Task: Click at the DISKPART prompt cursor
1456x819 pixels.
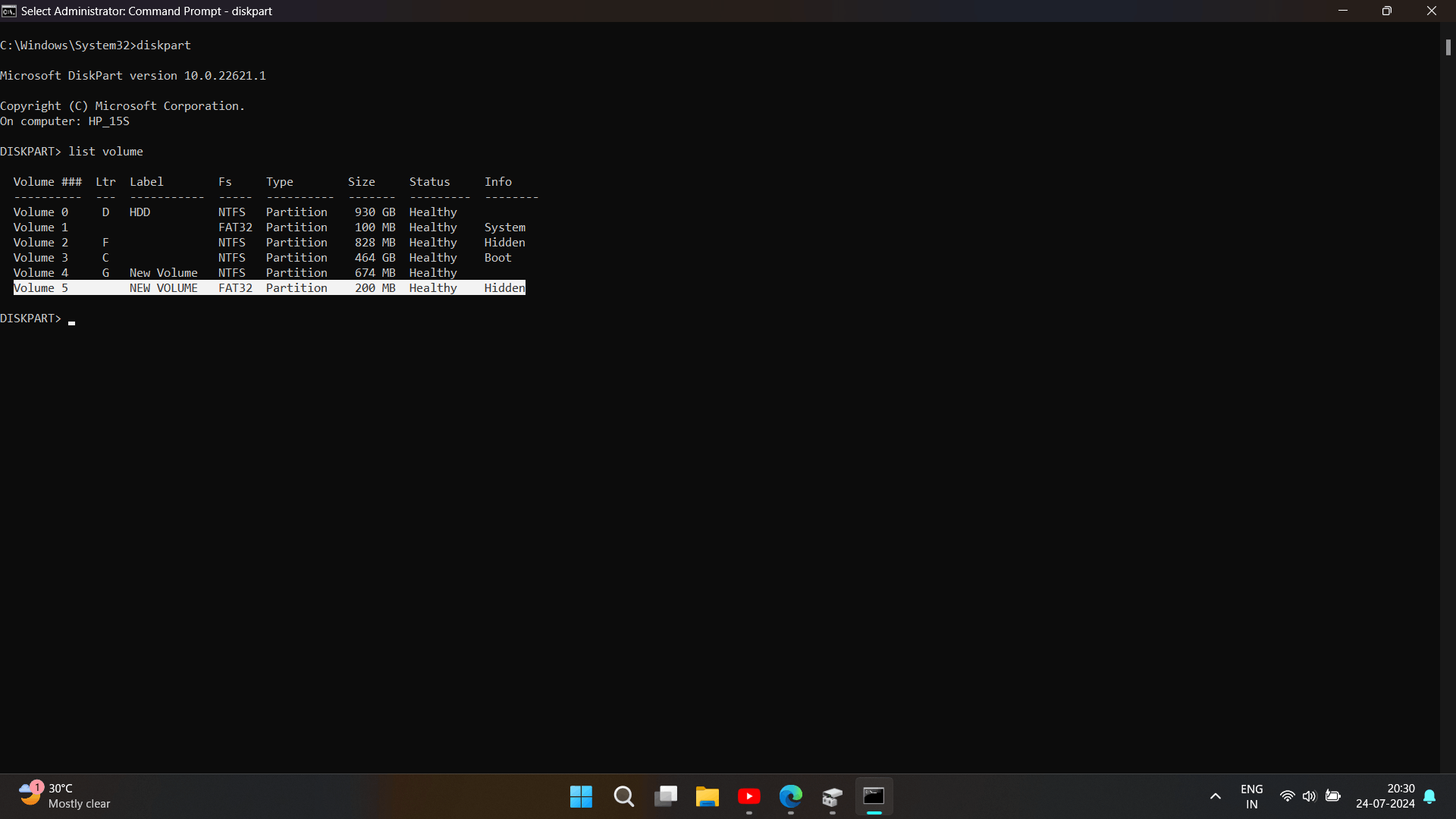Action: point(72,322)
